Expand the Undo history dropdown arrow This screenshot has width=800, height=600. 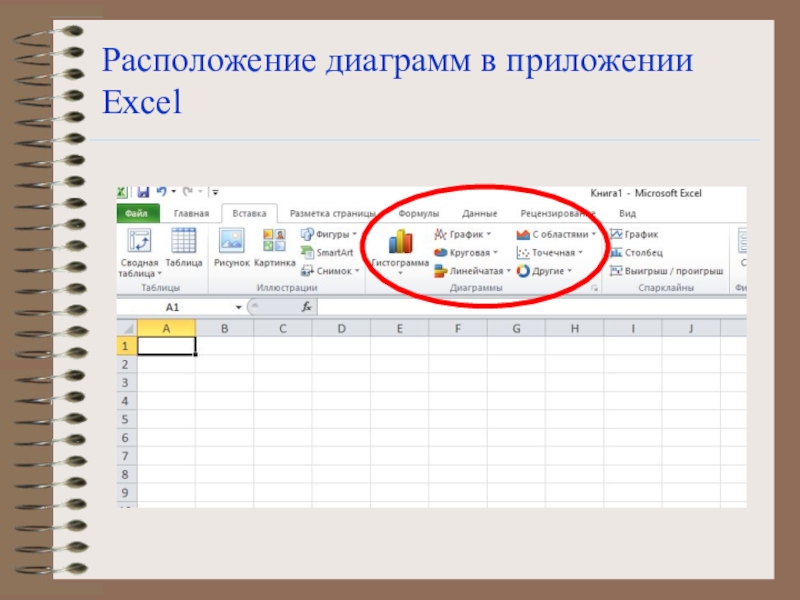[173, 192]
